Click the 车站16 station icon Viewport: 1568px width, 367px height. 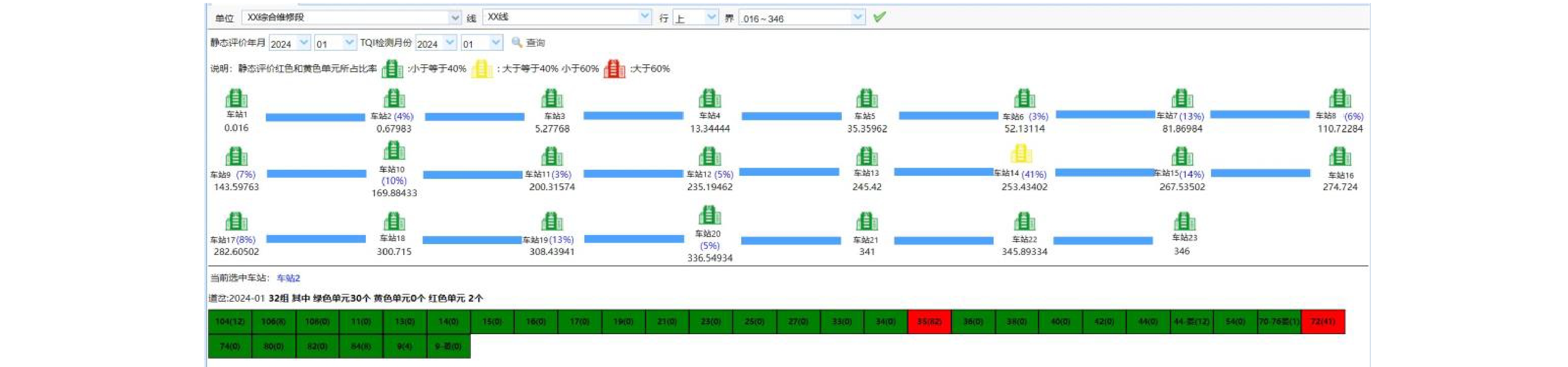[x=1339, y=157]
